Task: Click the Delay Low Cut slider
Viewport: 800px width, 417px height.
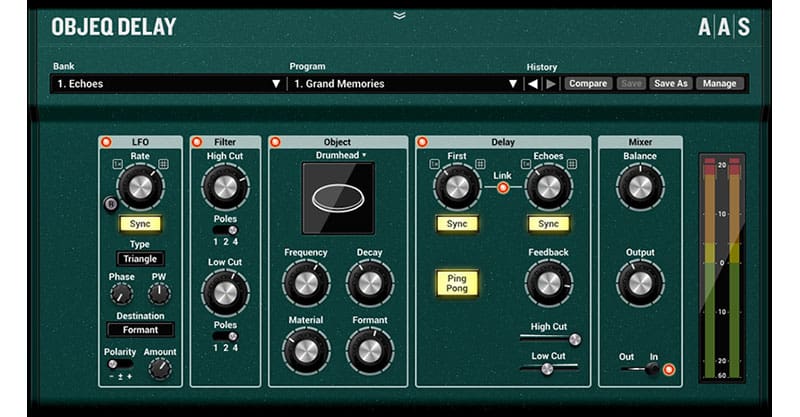Action: coord(549,367)
